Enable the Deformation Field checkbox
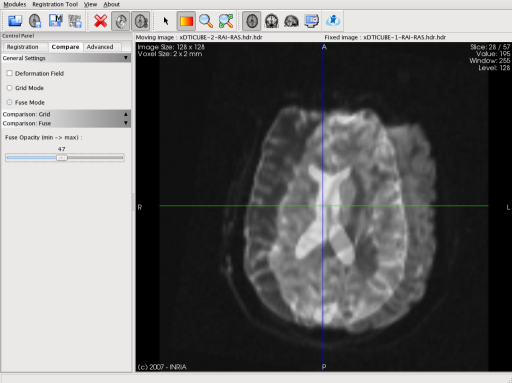 point(9,73)
